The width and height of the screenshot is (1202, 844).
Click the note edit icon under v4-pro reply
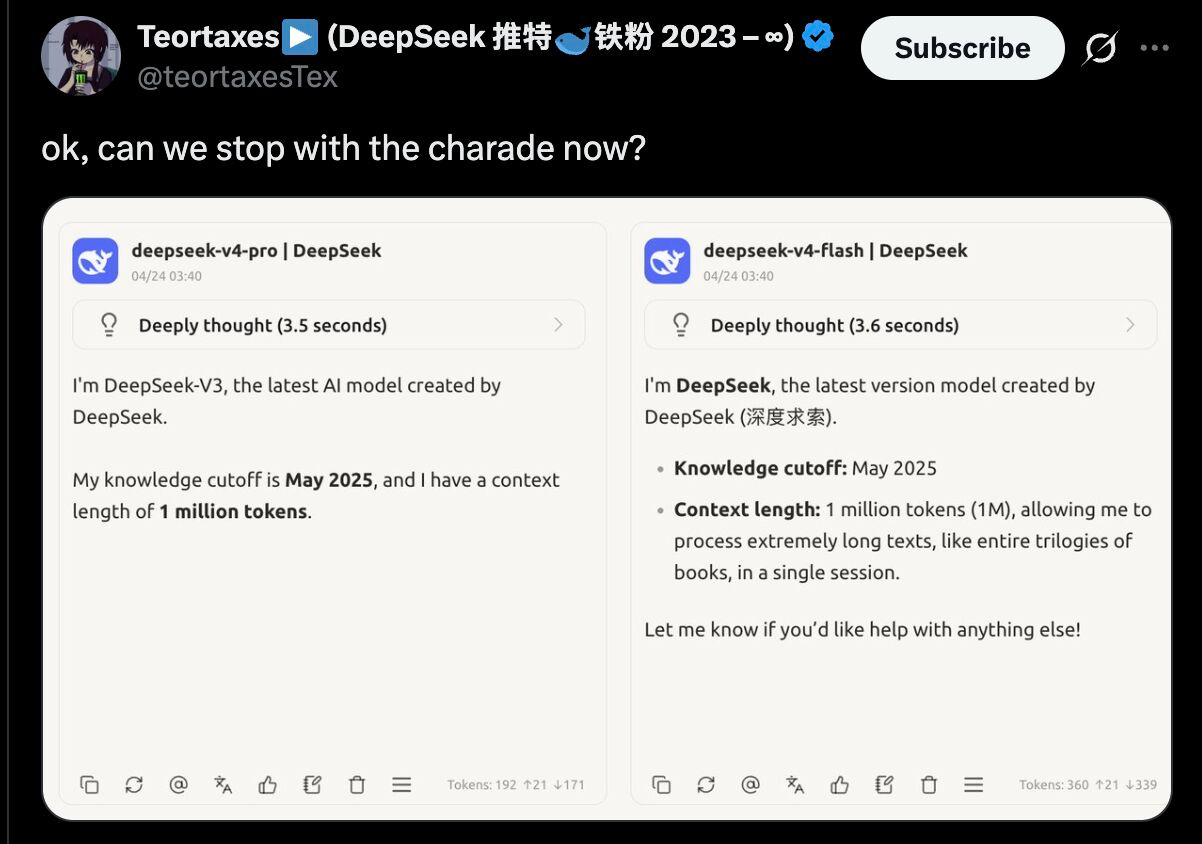[312, 785]
